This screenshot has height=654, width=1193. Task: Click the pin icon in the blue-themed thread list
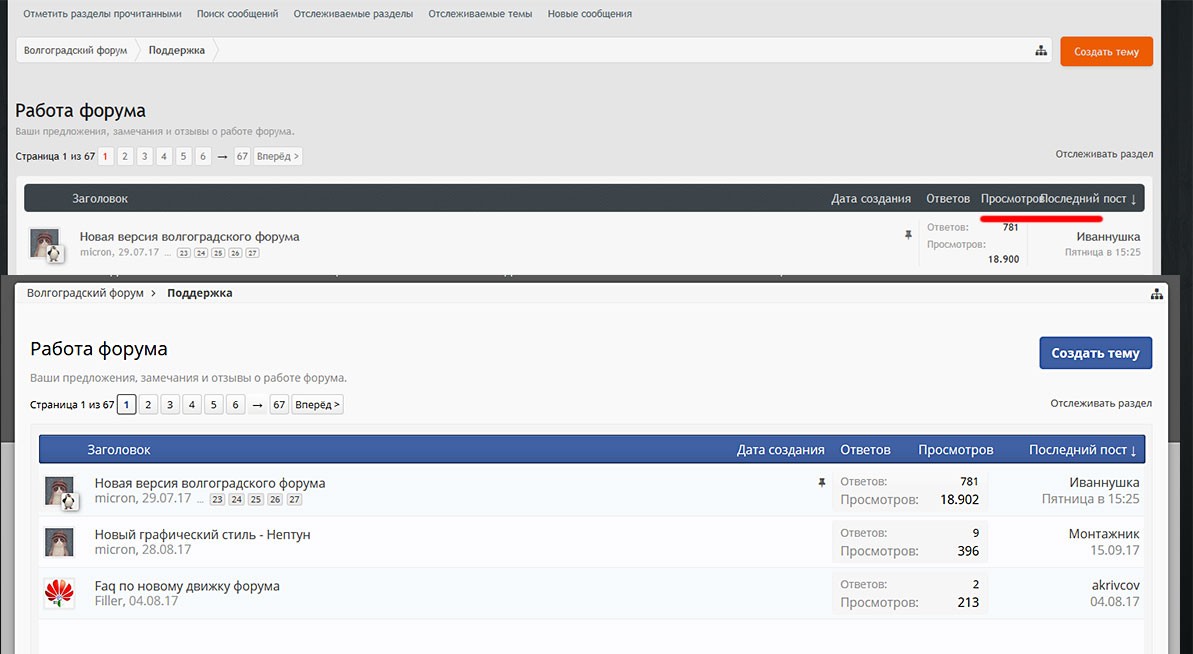pos(822,483)
